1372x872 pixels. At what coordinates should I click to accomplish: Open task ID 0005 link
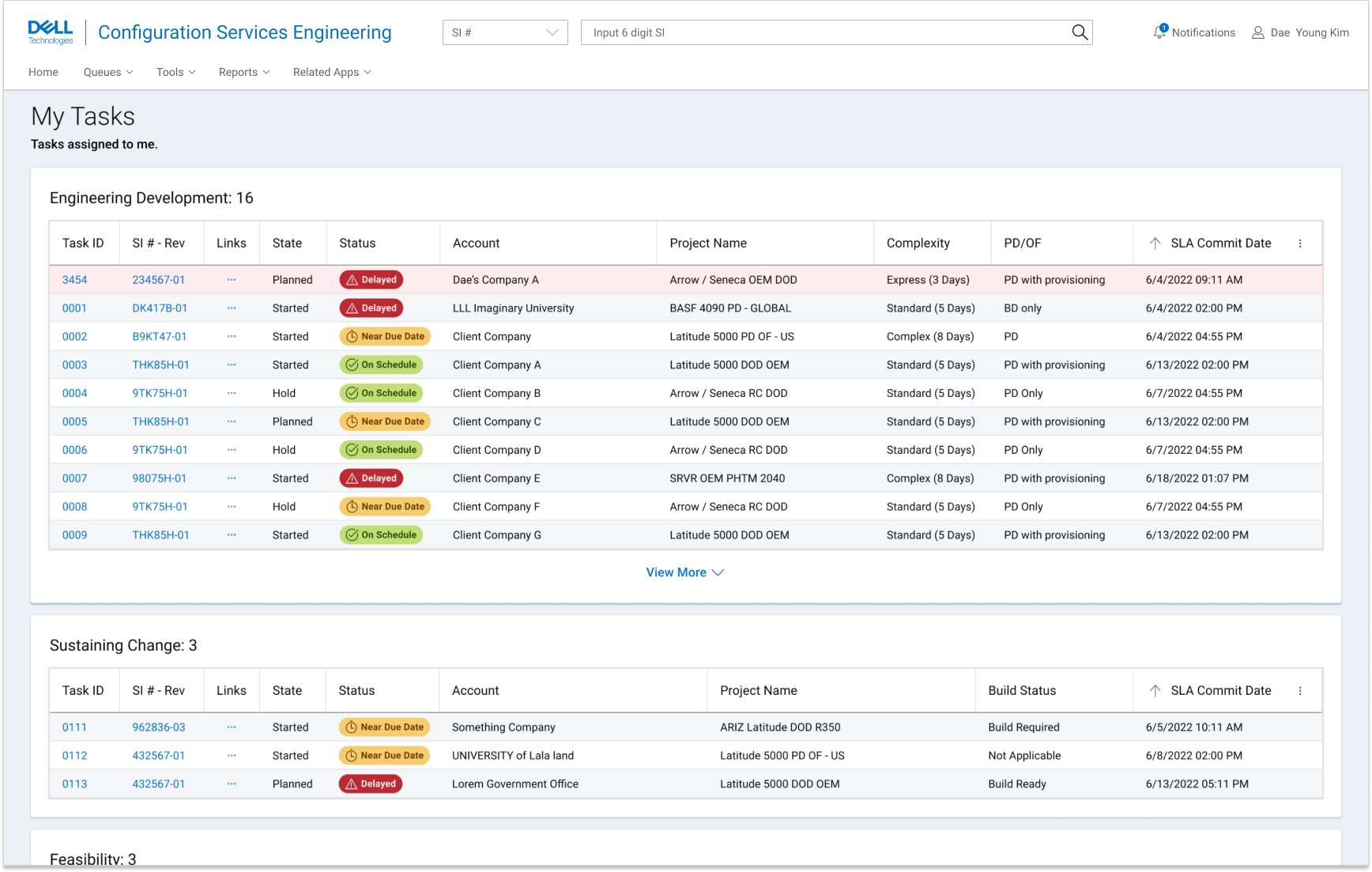(75, 421)
